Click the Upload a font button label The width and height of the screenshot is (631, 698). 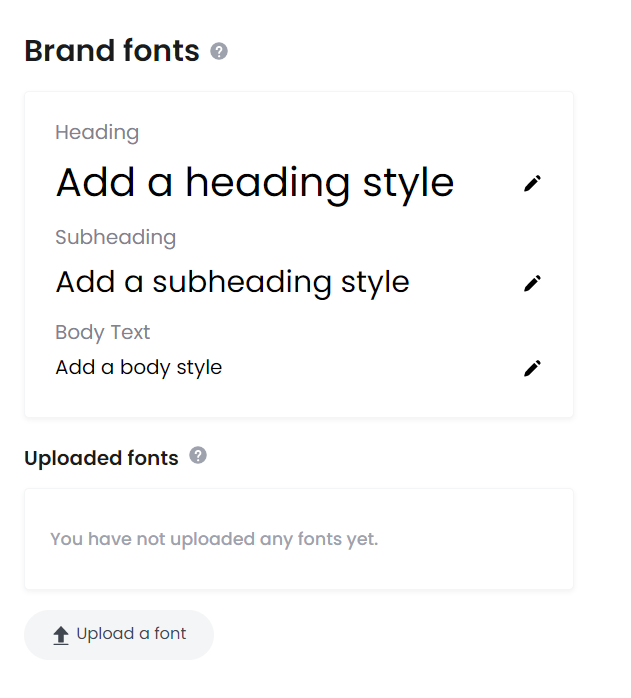pyautogui.click(x=131, y=633)
